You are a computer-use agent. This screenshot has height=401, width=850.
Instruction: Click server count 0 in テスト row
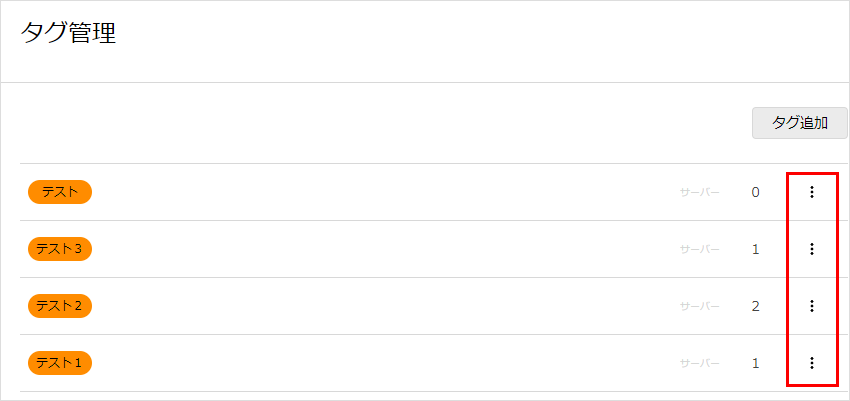pyautogui.click(x=756, y=192)
